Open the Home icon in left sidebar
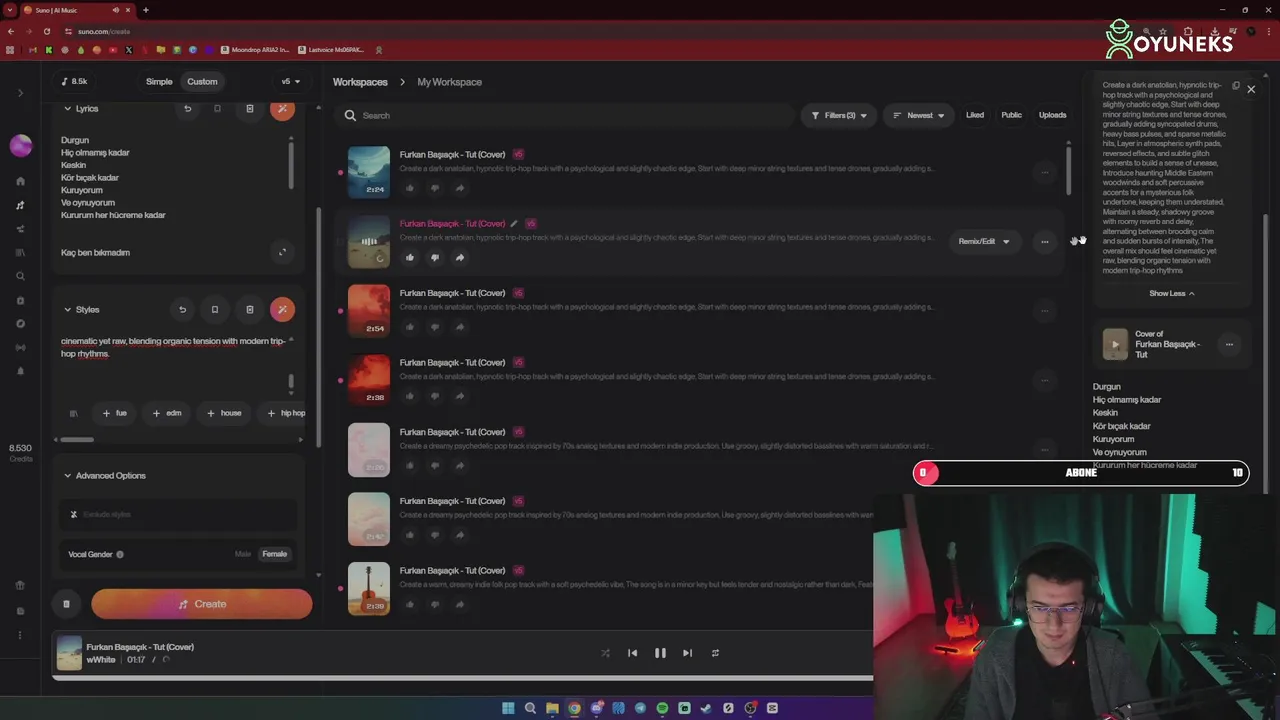Viewport: 1280px width, 720px height. click(x=20, y=181)
